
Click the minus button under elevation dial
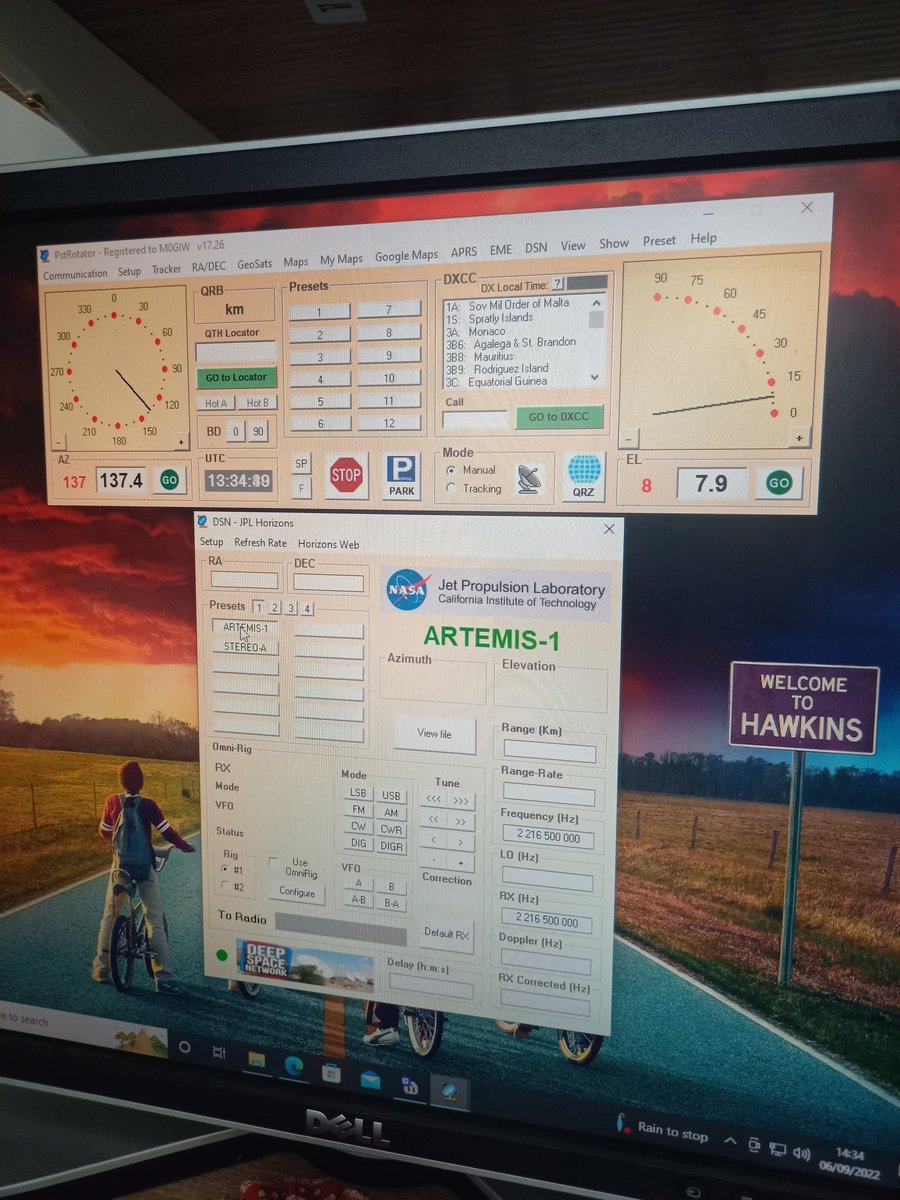628,438
